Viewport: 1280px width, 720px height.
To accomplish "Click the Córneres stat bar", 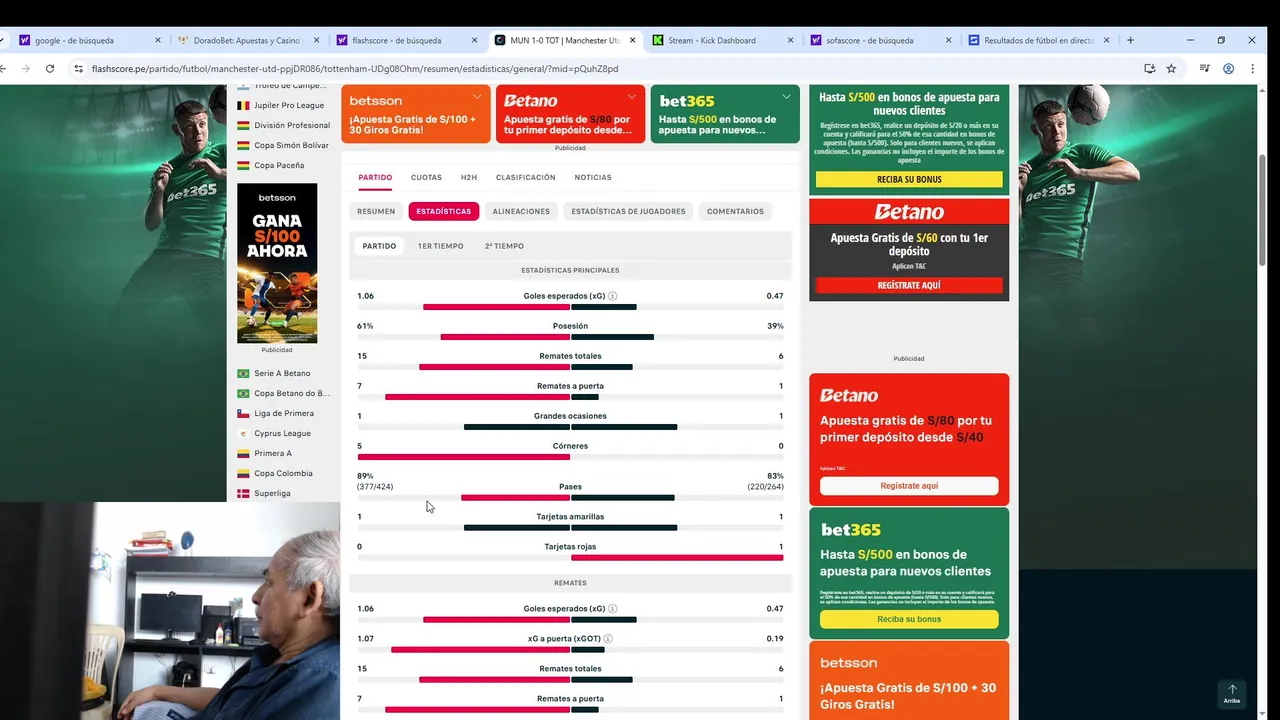I will pos(570,457).
